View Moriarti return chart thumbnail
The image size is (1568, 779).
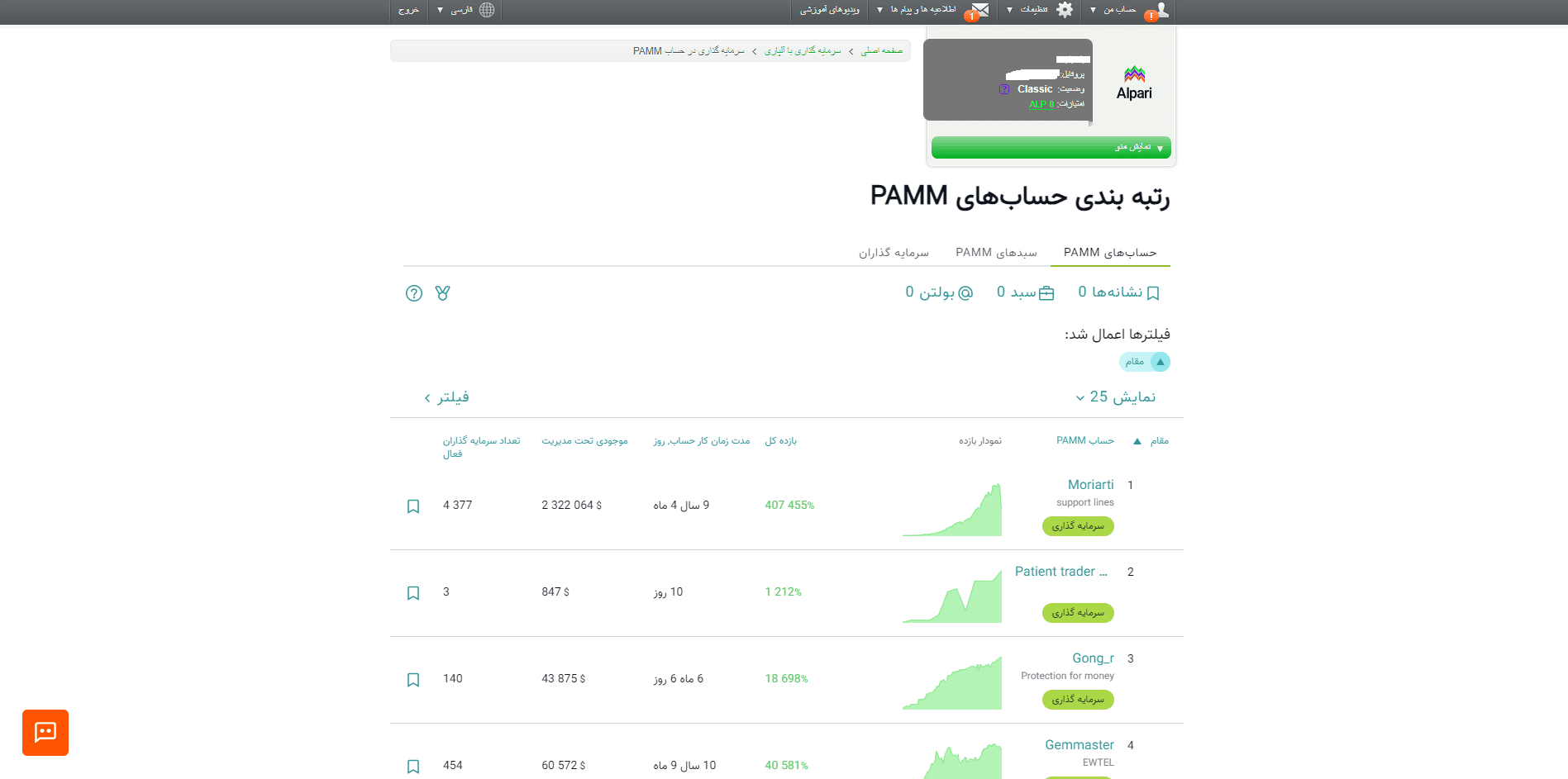point(951,510)
